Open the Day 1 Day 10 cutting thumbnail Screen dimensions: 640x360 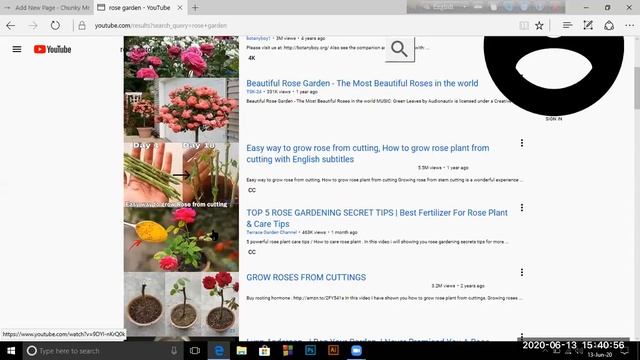coord(181,175)
